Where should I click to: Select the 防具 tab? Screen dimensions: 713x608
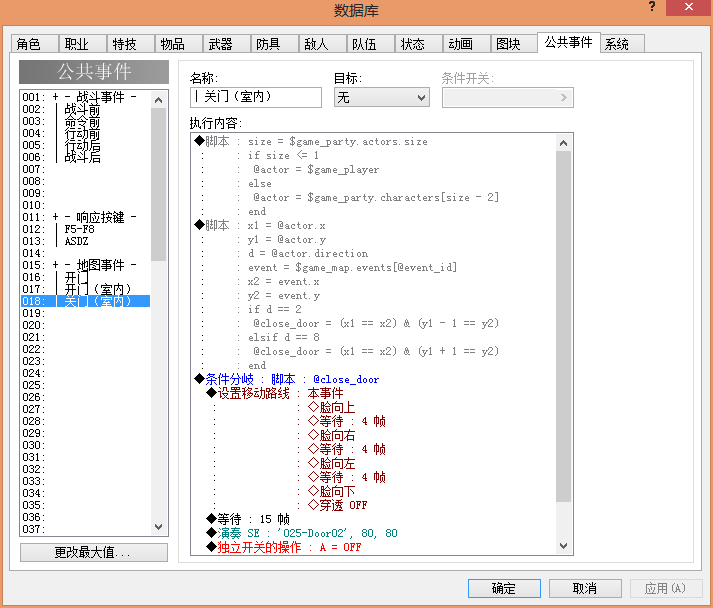(x=275, y=44)
